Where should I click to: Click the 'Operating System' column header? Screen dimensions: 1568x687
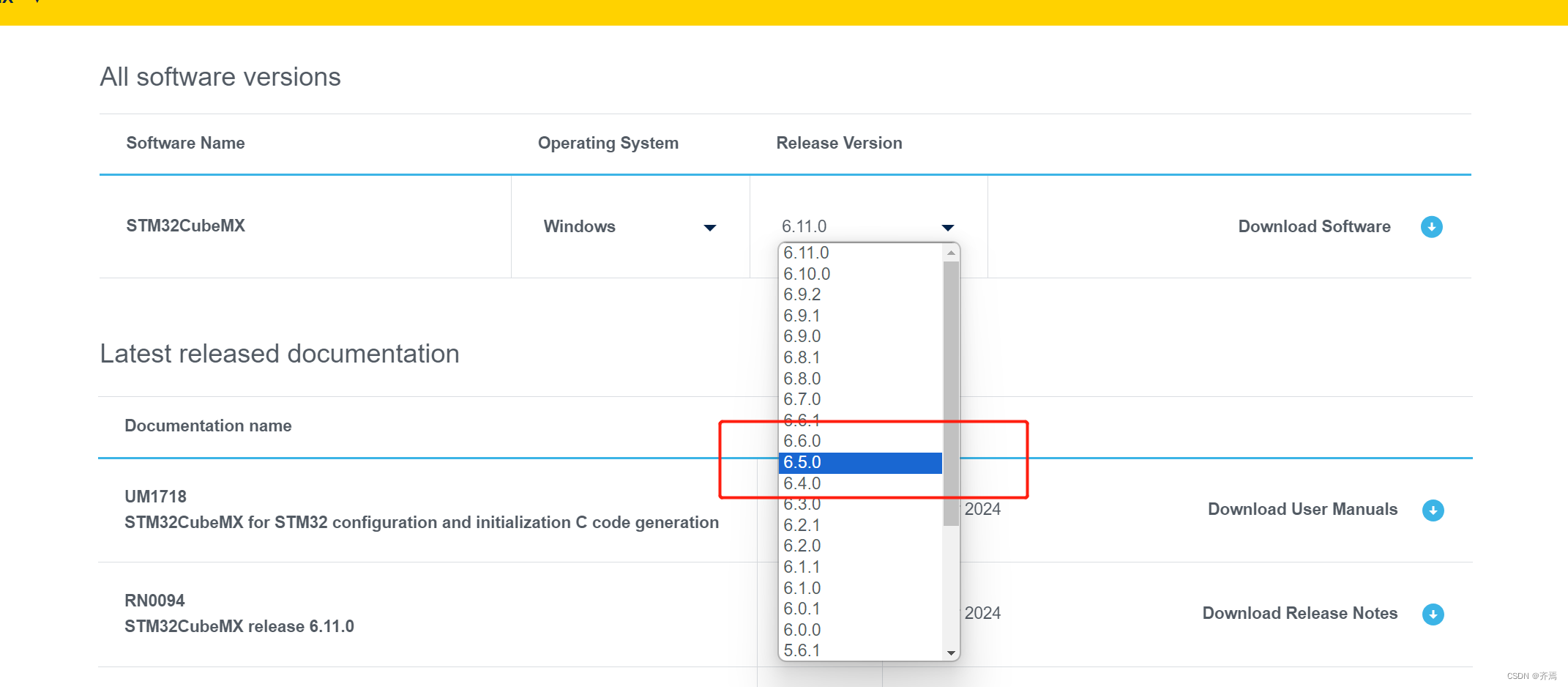click(608, 144)
